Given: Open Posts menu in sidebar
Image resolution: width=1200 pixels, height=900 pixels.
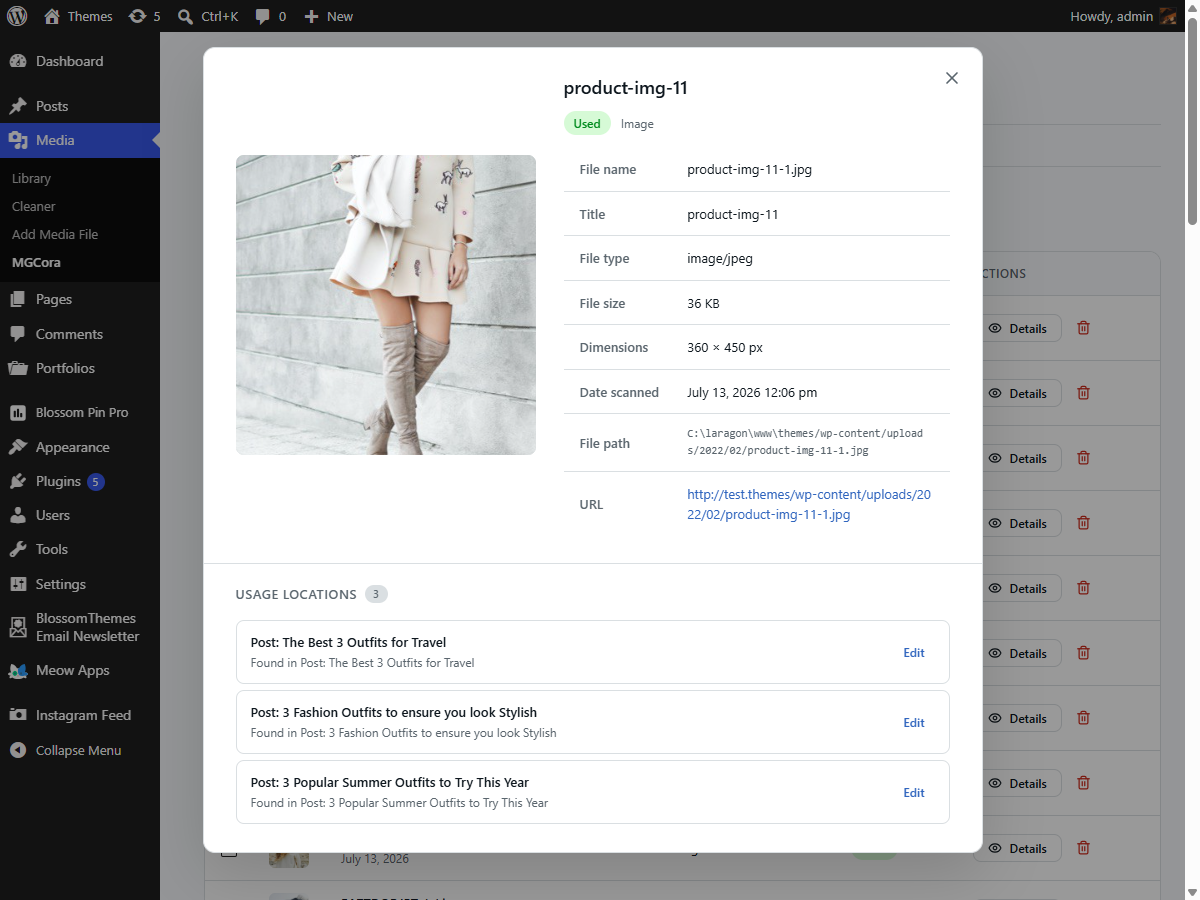Looking at the screenshot, I should (80, 106).
